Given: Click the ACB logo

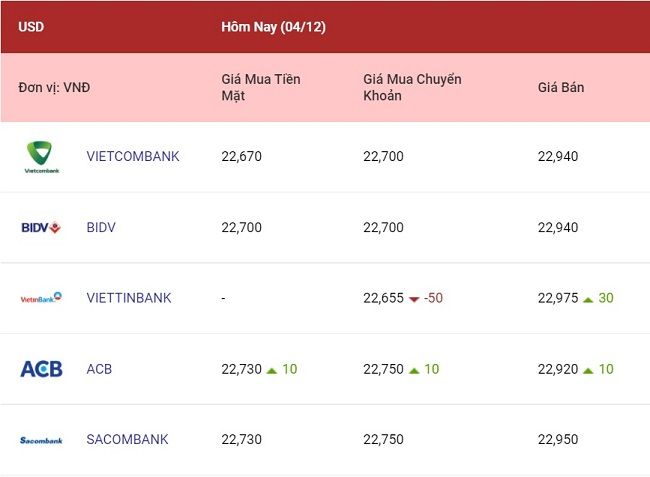Looking at the screenshot, I should [x=41, y=369].
